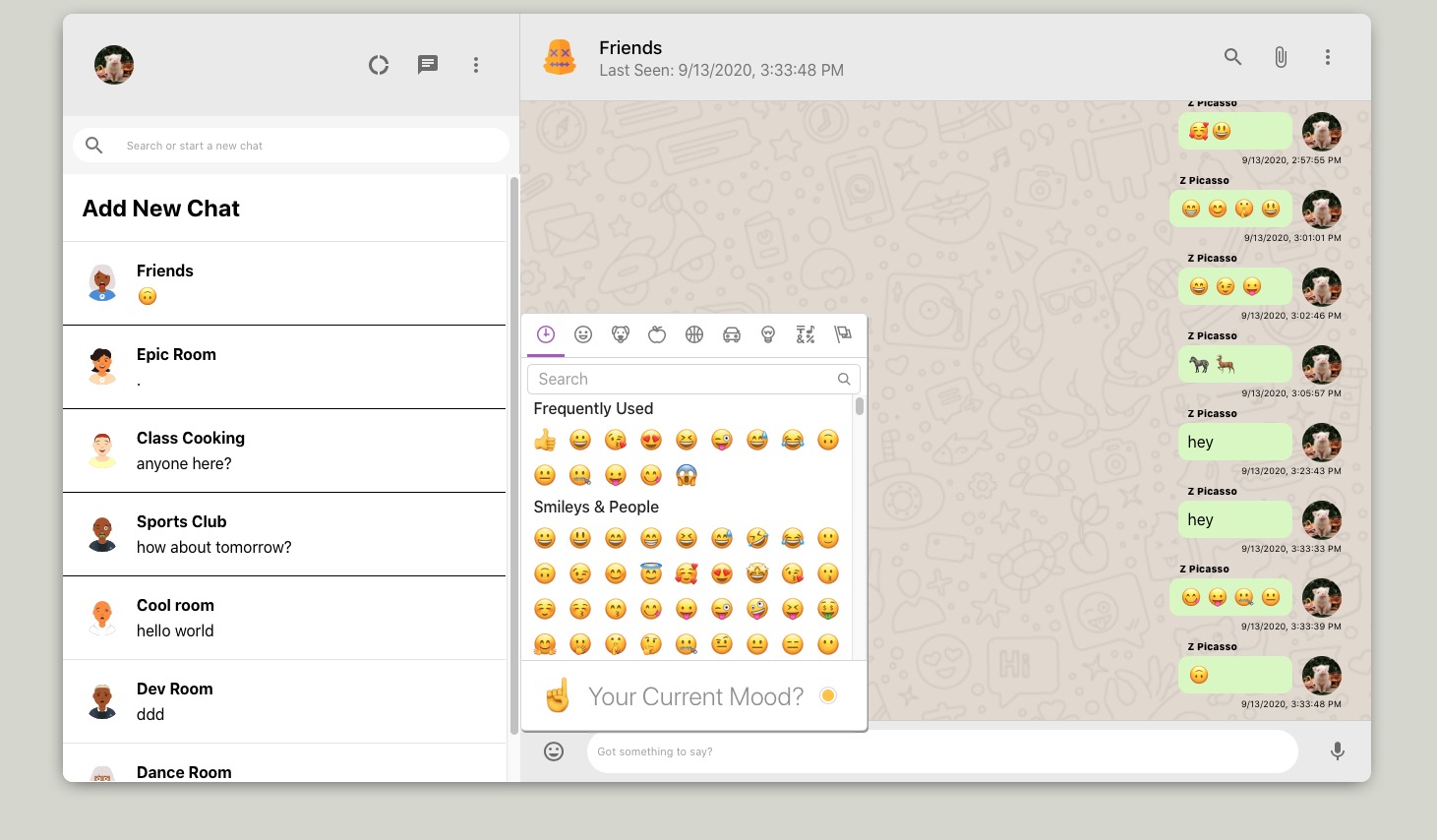Open the sidebar three-dot menu
Screen dimensions: 1437x840
coord(476,65)
